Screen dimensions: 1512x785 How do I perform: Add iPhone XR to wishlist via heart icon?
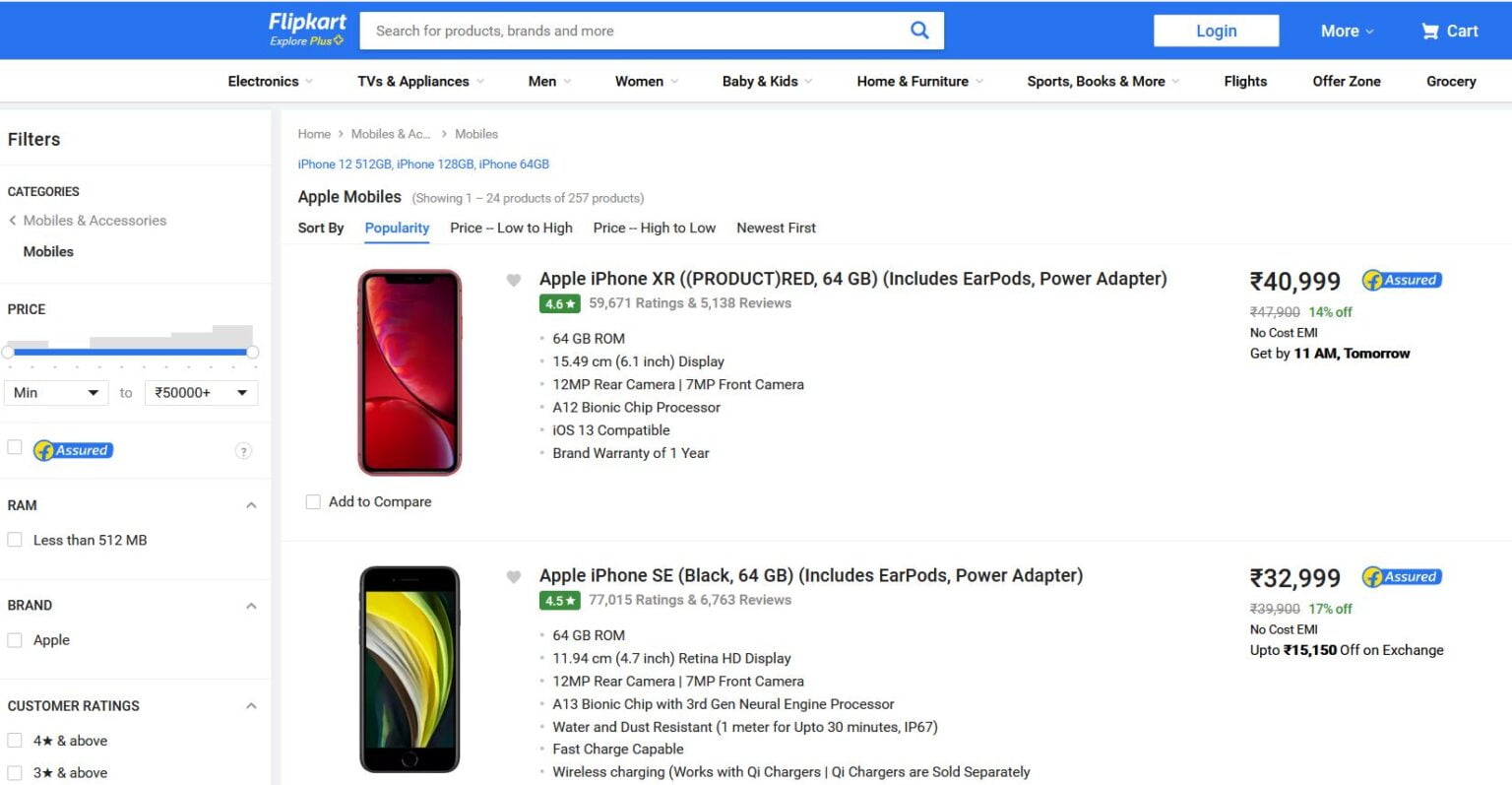click(513, 280)
